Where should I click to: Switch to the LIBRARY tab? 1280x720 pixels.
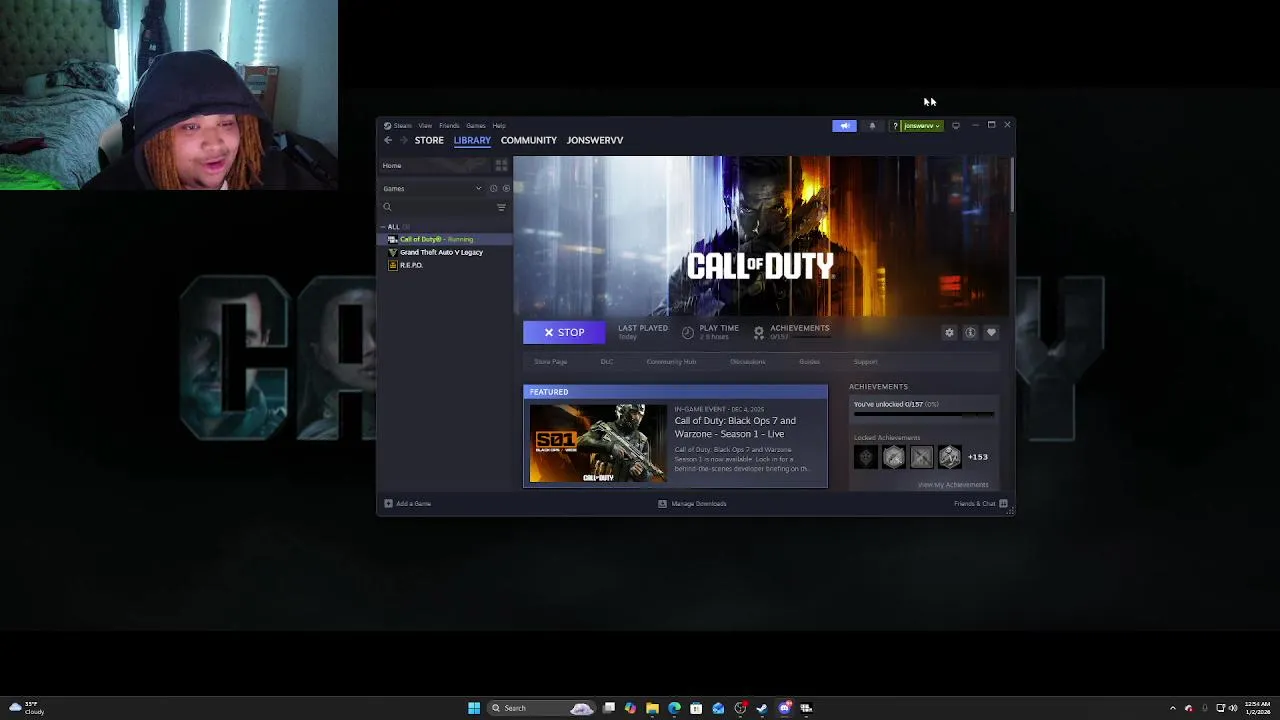point(472,140)
